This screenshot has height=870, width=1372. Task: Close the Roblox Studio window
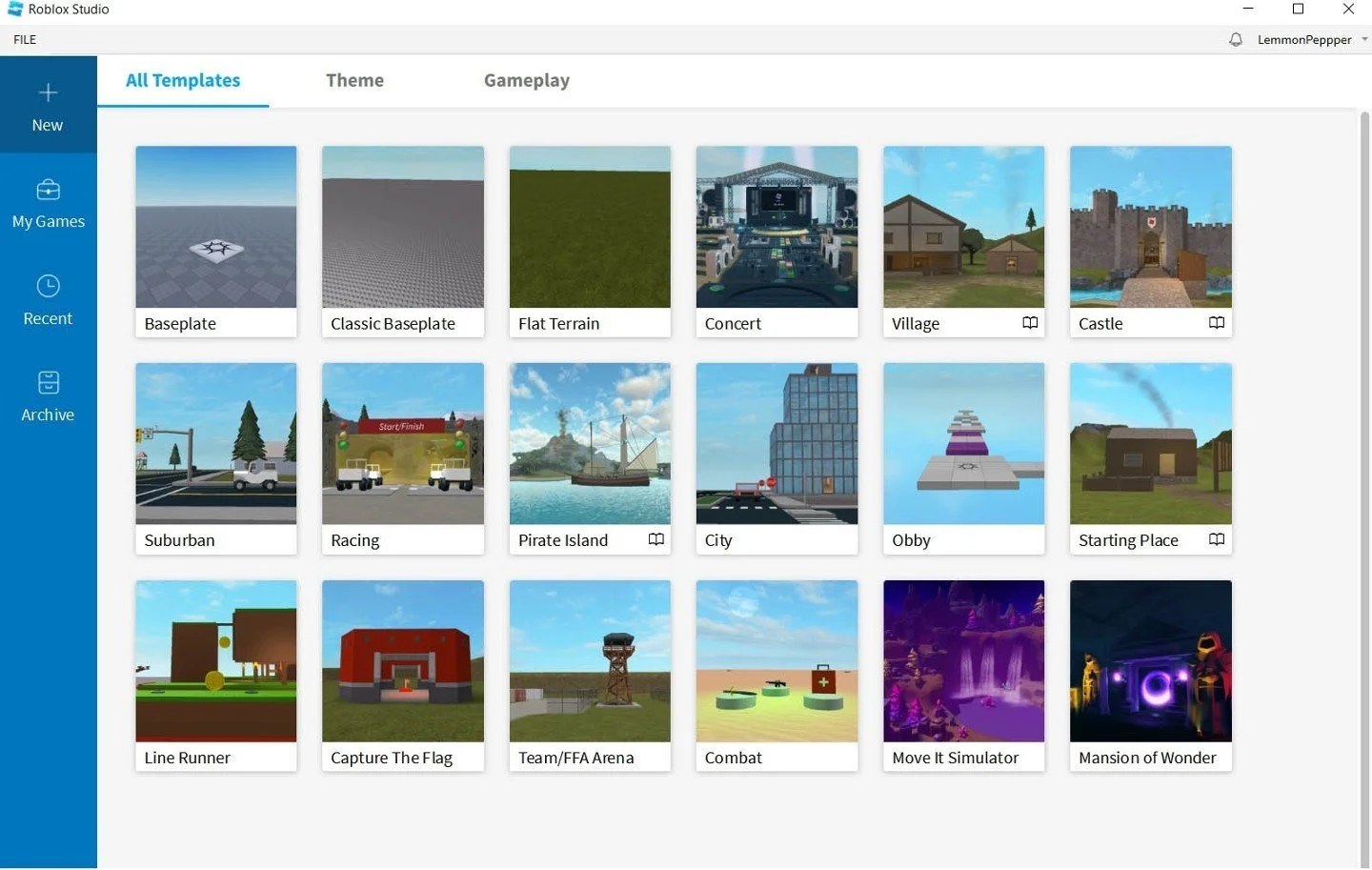(x=1348, y=9)
